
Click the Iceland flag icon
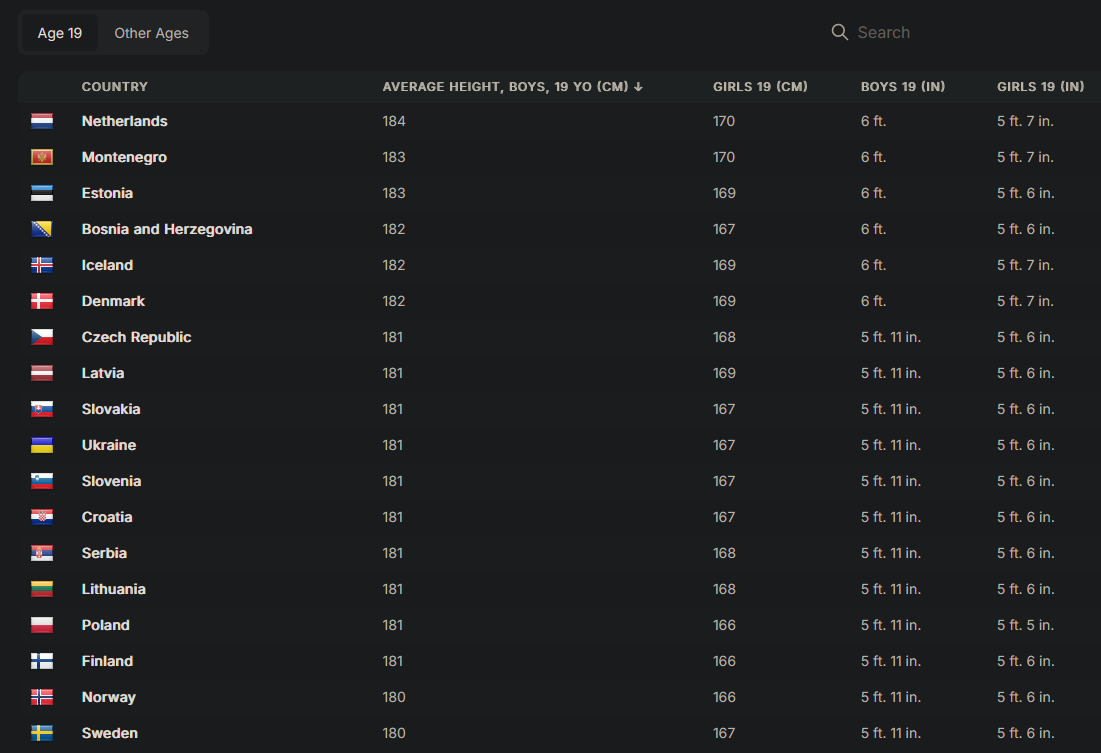42,265
